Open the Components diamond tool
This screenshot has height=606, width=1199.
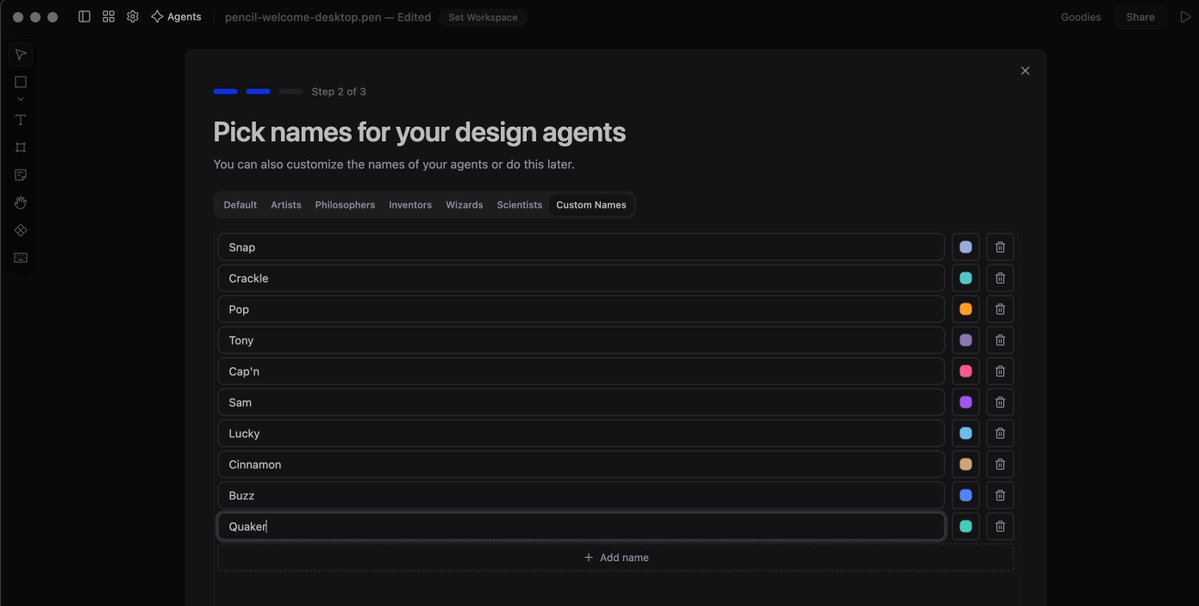(x=21, y=230)
